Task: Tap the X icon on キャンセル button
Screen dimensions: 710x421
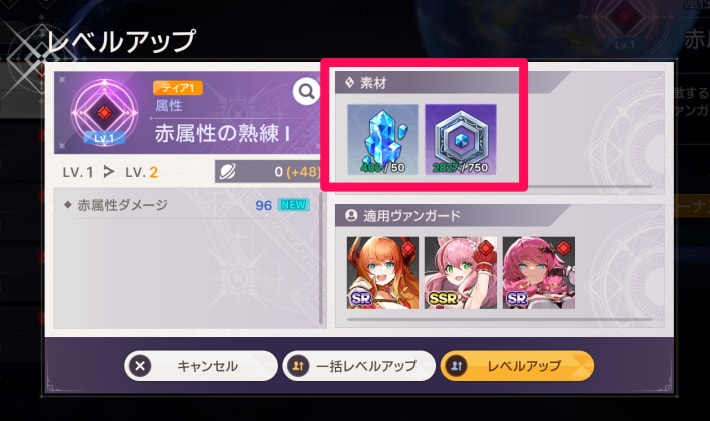Action: (140, 366)
